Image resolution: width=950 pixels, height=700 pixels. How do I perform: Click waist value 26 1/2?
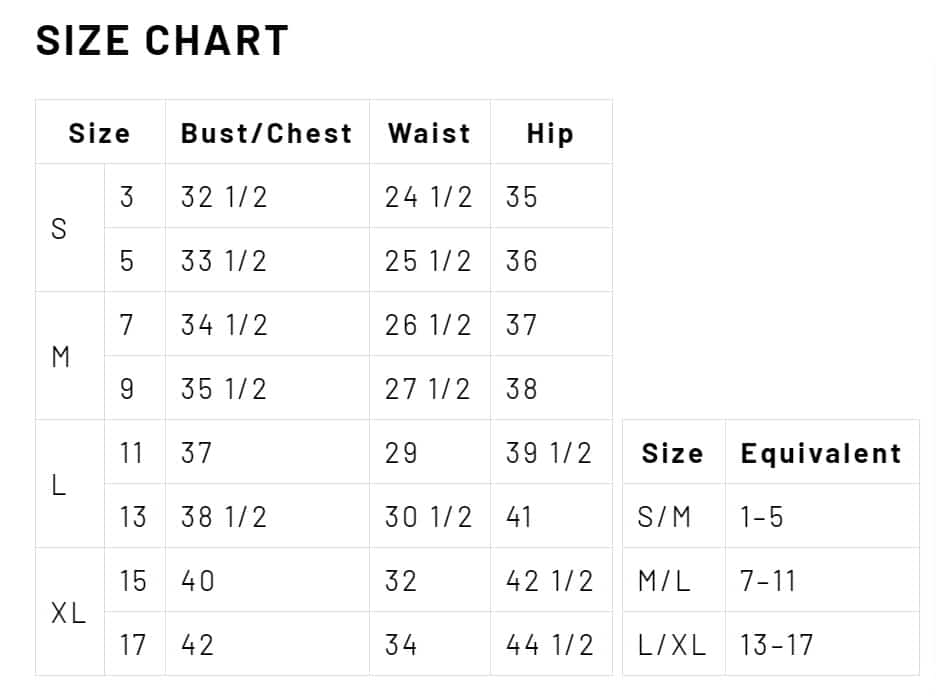click(x=428, y=325)
